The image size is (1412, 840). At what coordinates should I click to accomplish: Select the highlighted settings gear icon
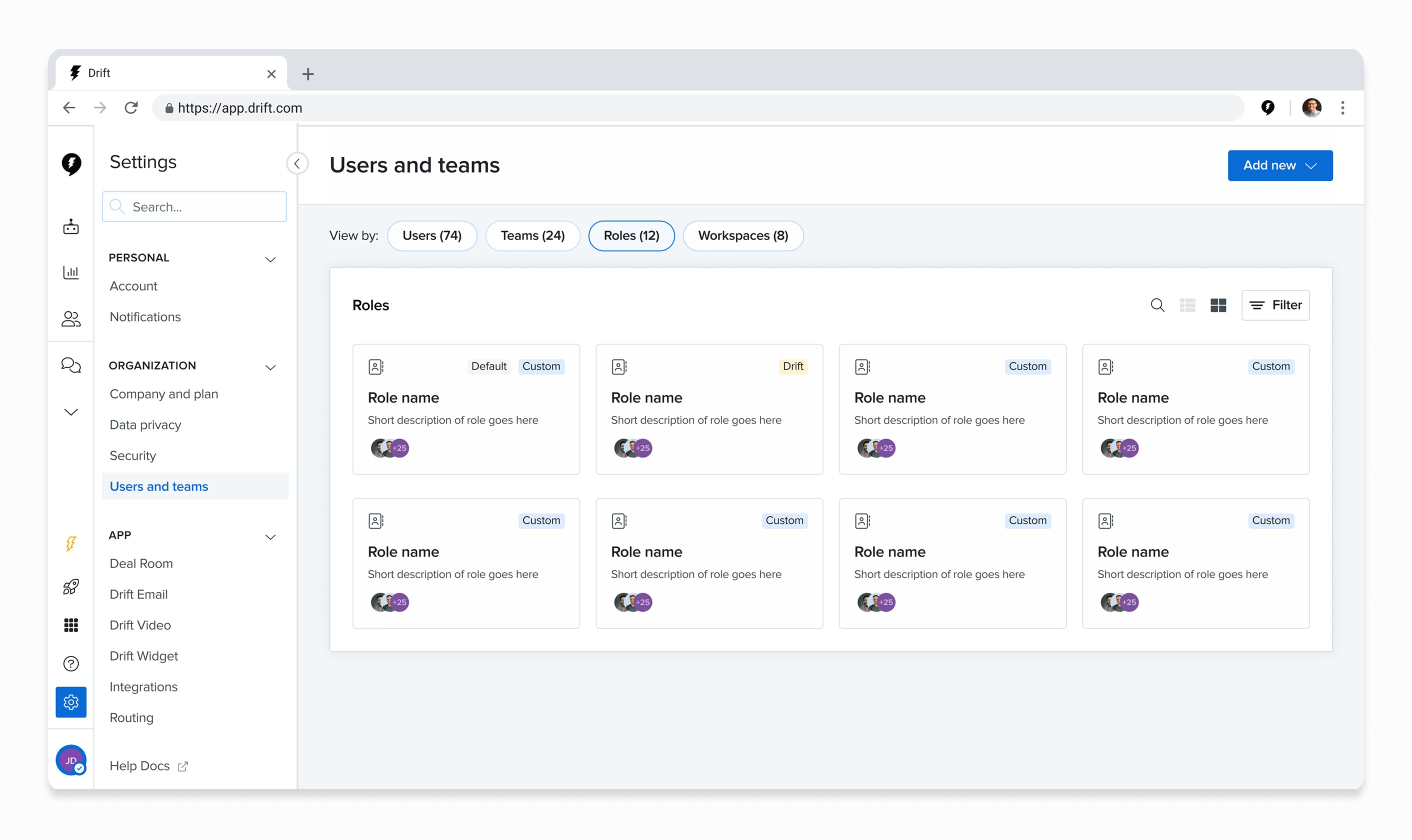pyautogui.click(x=70, y=702)
